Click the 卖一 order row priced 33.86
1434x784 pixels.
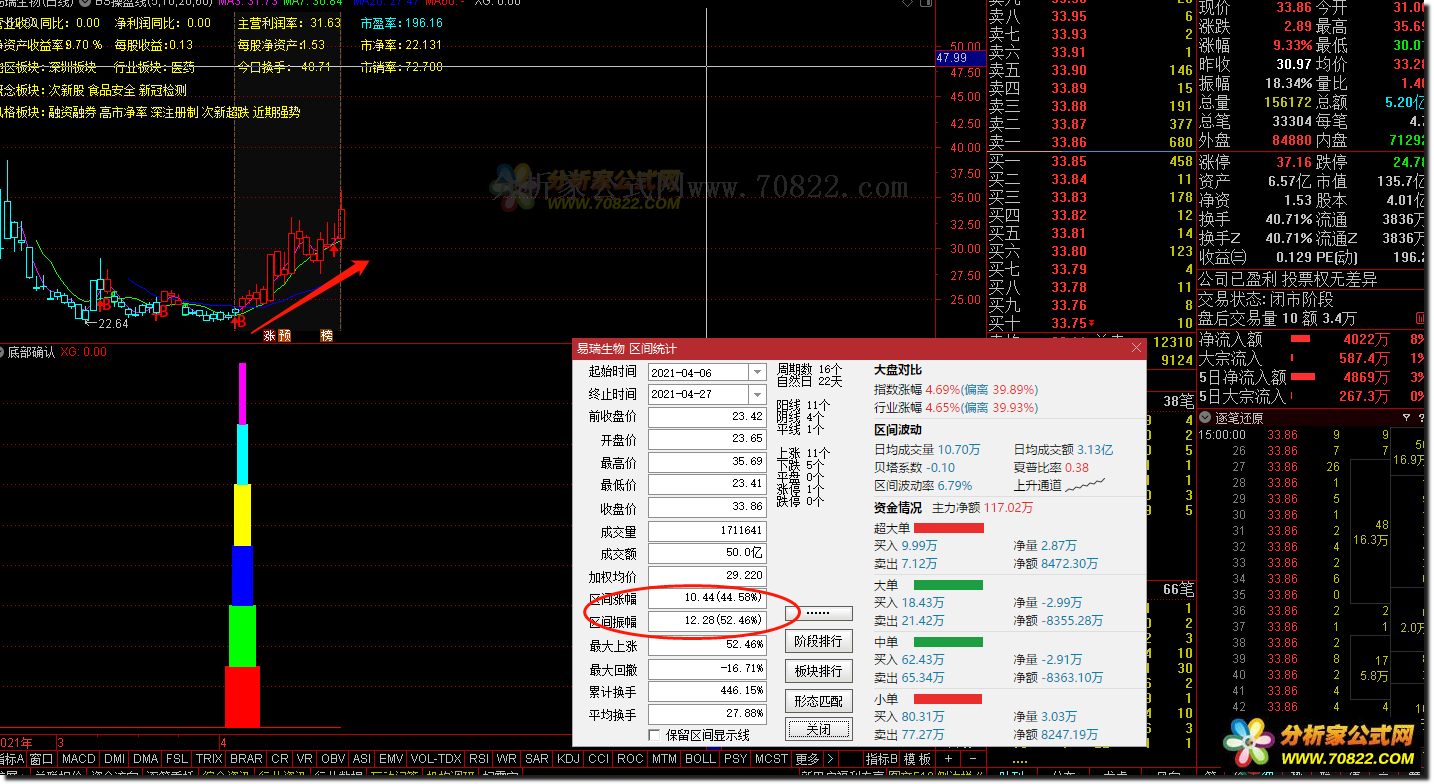(1090, 143)
